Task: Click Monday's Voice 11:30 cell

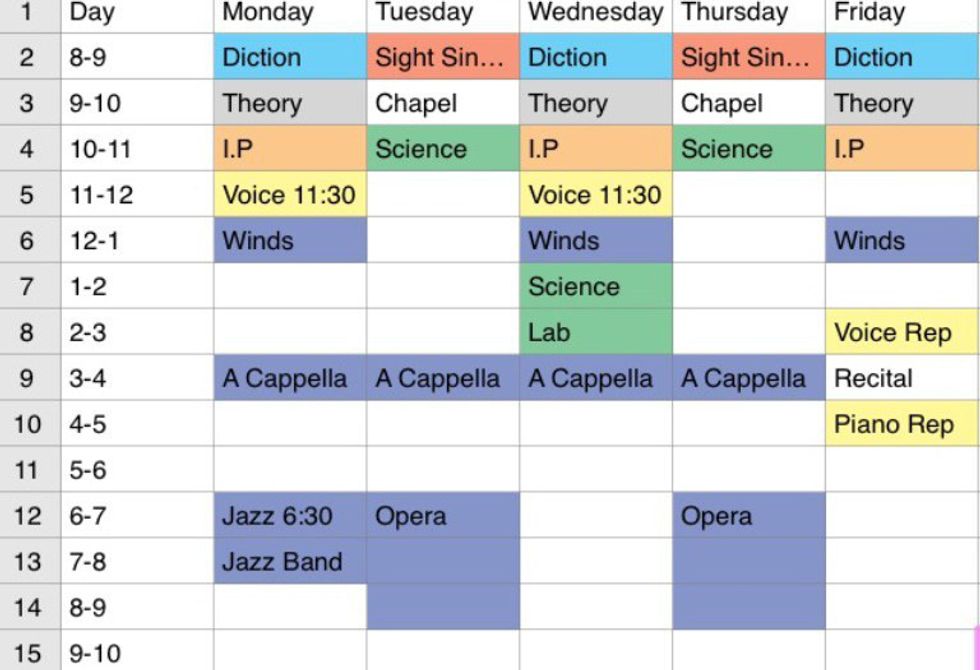Action: coord(290,195)
